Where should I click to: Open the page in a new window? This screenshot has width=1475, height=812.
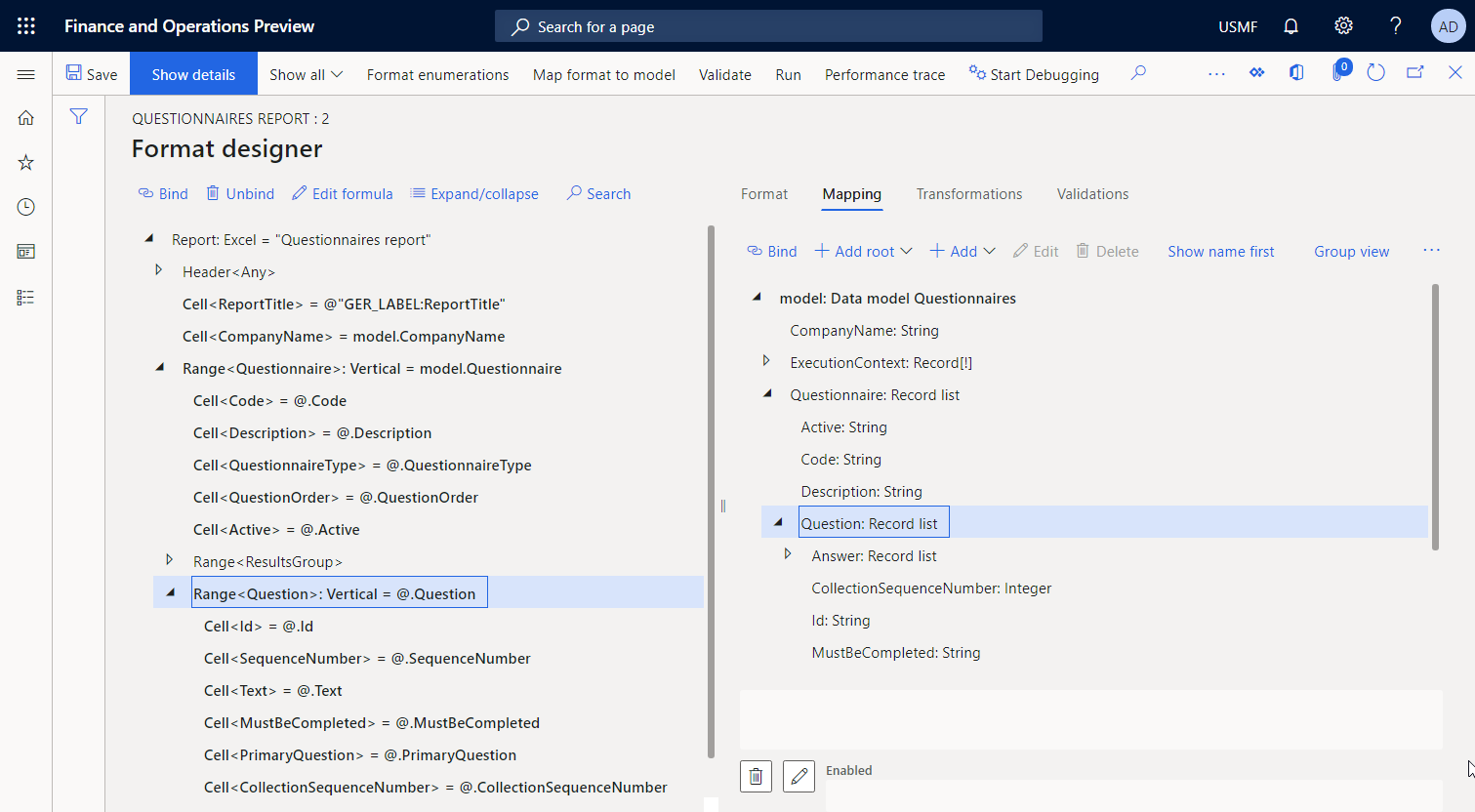pyautogui.click(x=1415, y=72)
